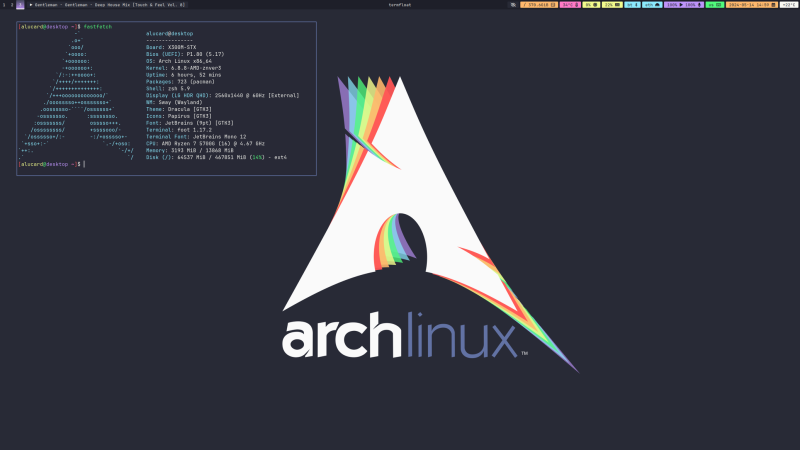This screenshot has width=800, height=450.
Task: Click the pink temperature 34°C module
Action: (570, 5)
